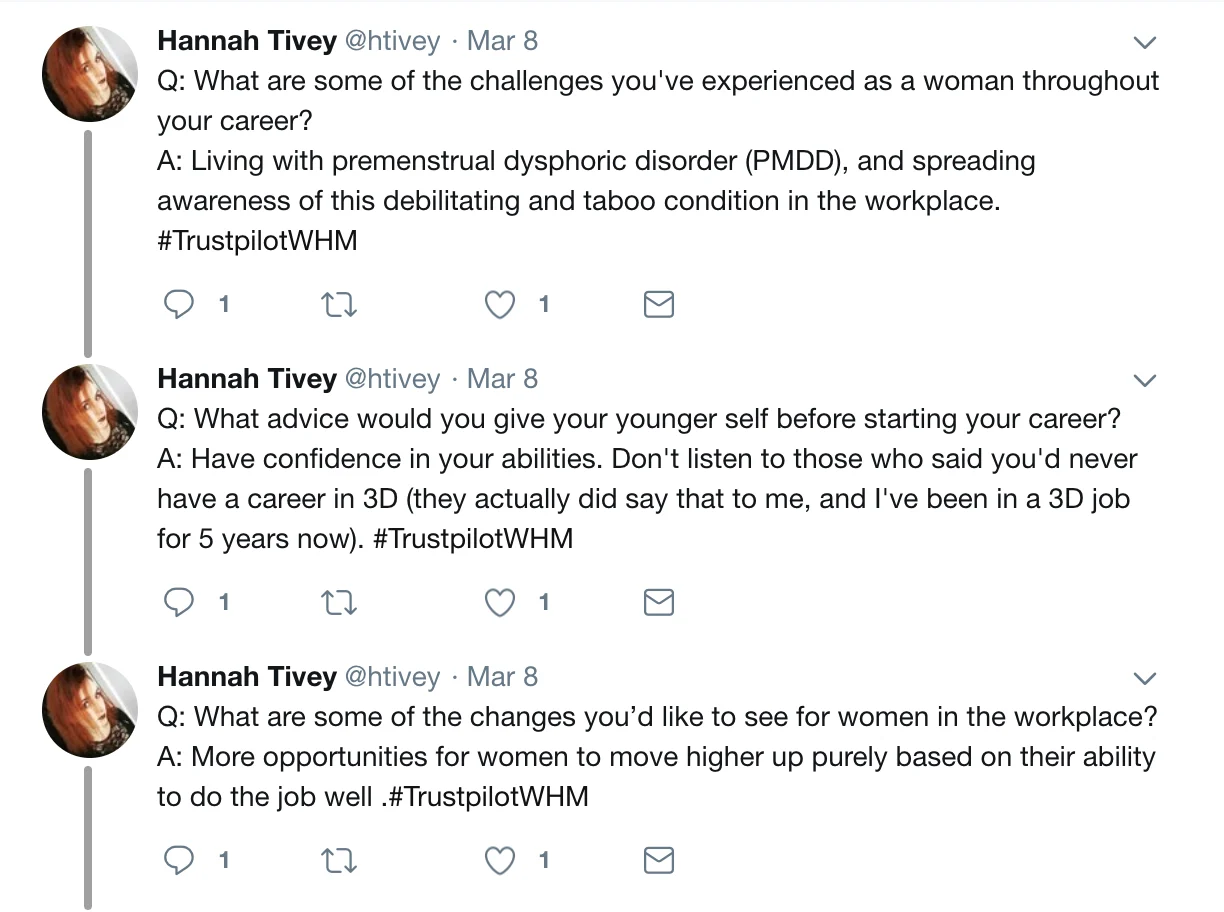Expand the second tweet's options chevron

[x=1144, y=381]
